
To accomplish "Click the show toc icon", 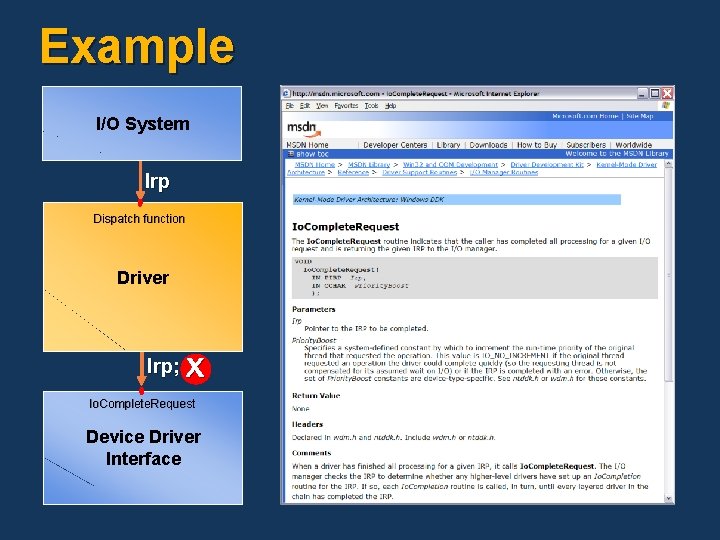I will tap(291, 154).
